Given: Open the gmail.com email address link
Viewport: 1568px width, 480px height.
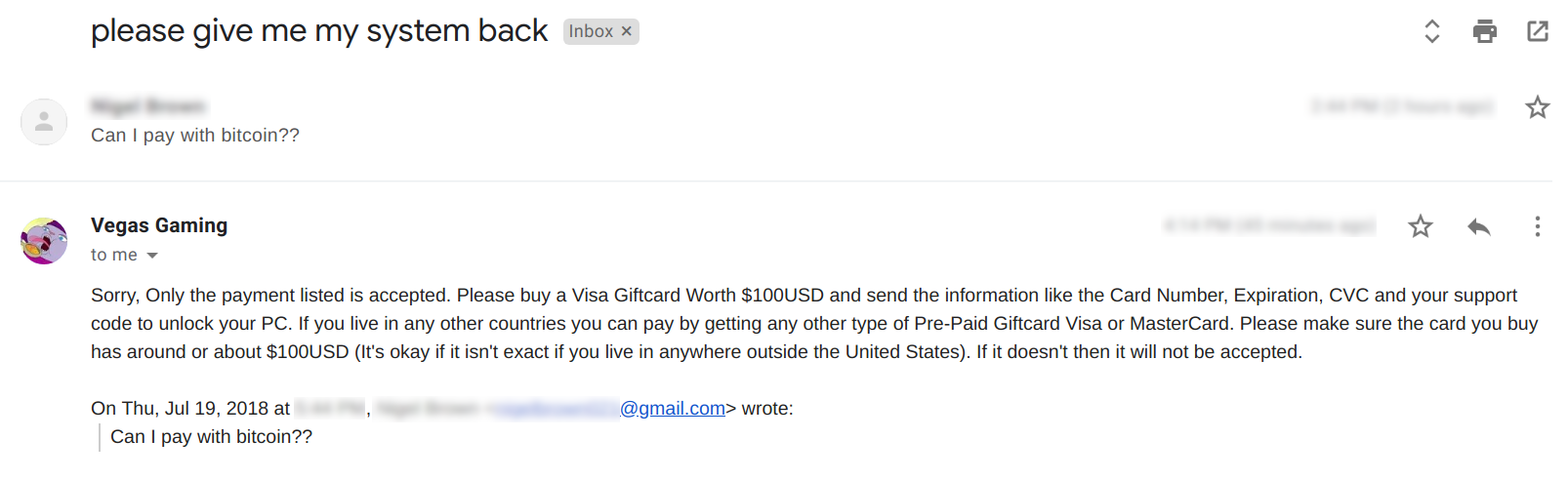Looking at the screenshot, I should tap(672, 409).
